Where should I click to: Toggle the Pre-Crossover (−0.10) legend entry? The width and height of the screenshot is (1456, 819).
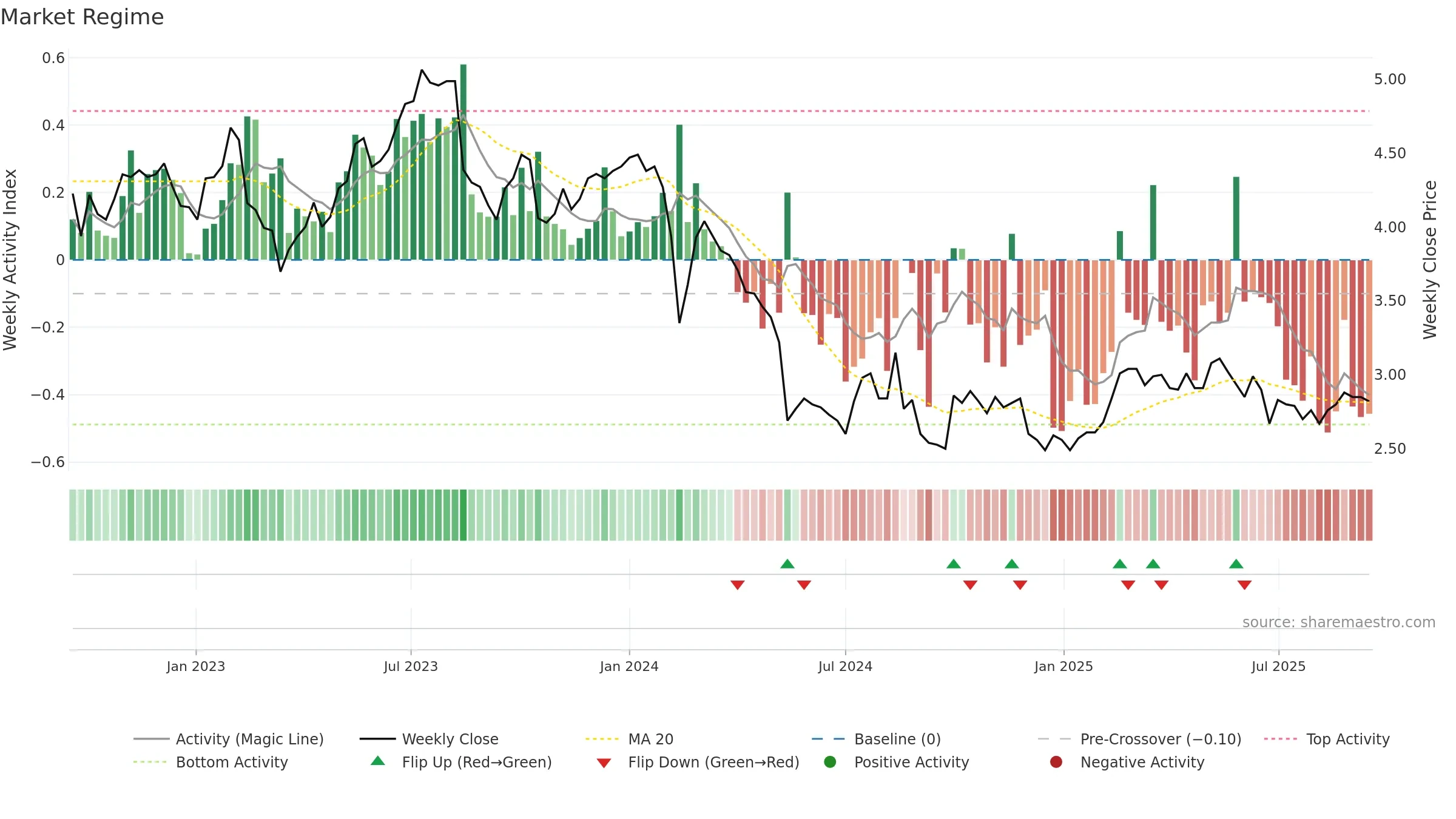[1139, 739]
